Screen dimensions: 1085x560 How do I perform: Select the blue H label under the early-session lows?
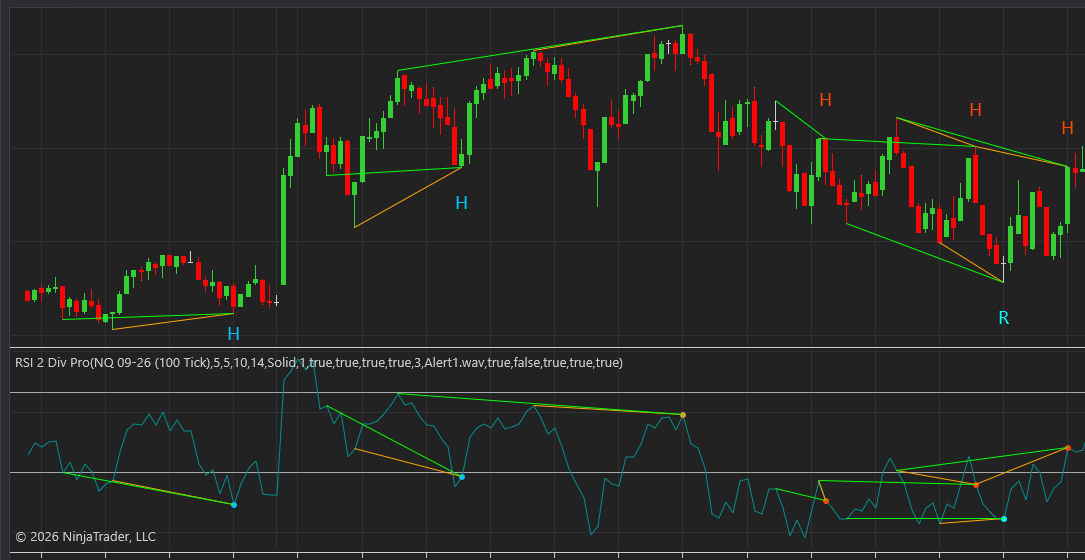pyautogui.click(x=234, y=334)
